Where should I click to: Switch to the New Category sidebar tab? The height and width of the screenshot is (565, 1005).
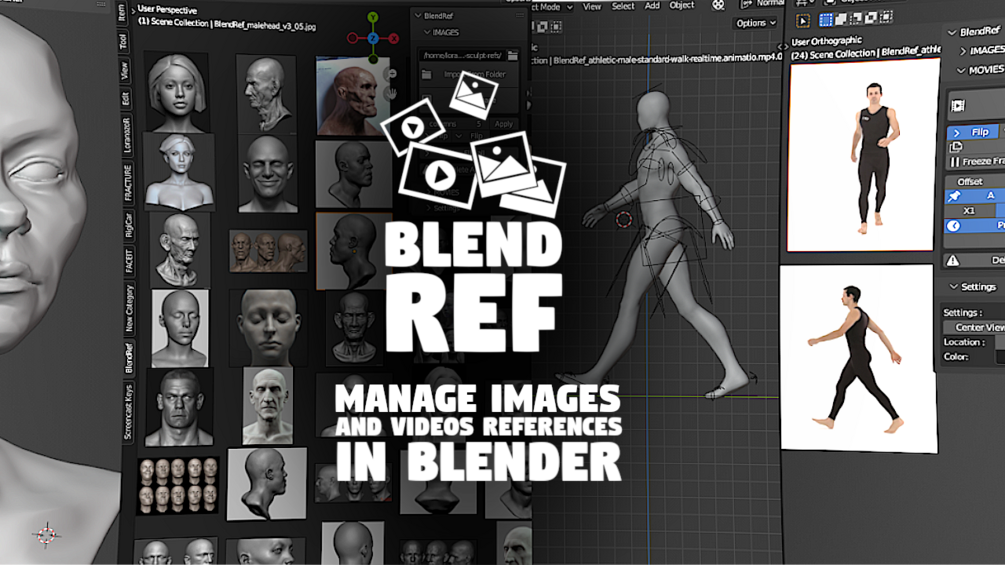point(129,308)
